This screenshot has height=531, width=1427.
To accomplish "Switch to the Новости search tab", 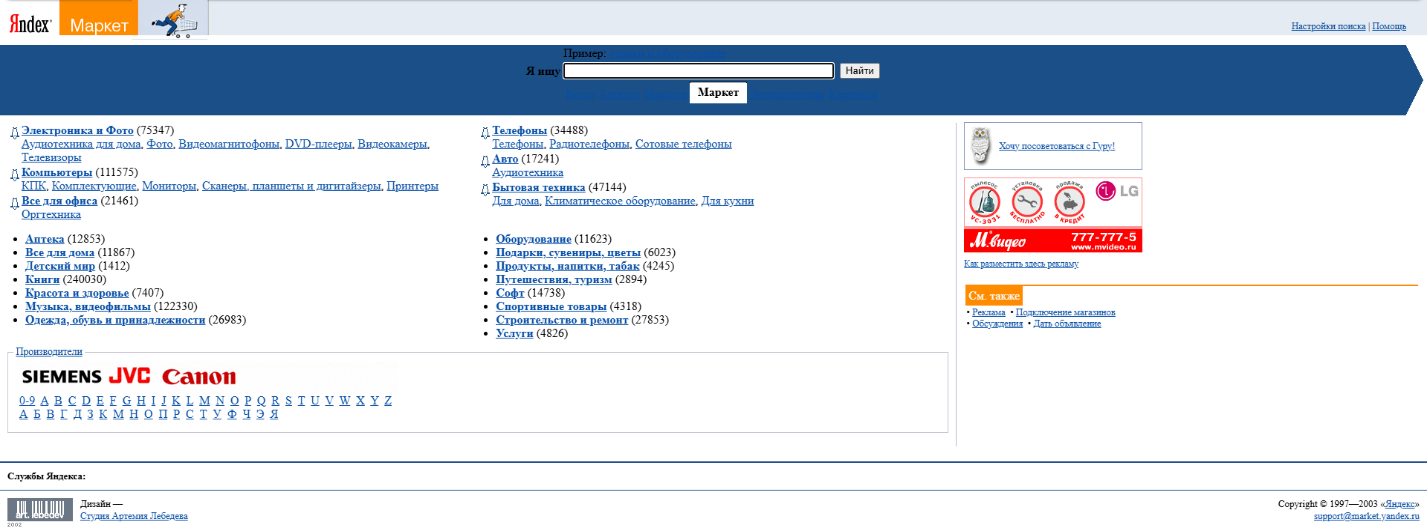I will [x=665, y=94].
